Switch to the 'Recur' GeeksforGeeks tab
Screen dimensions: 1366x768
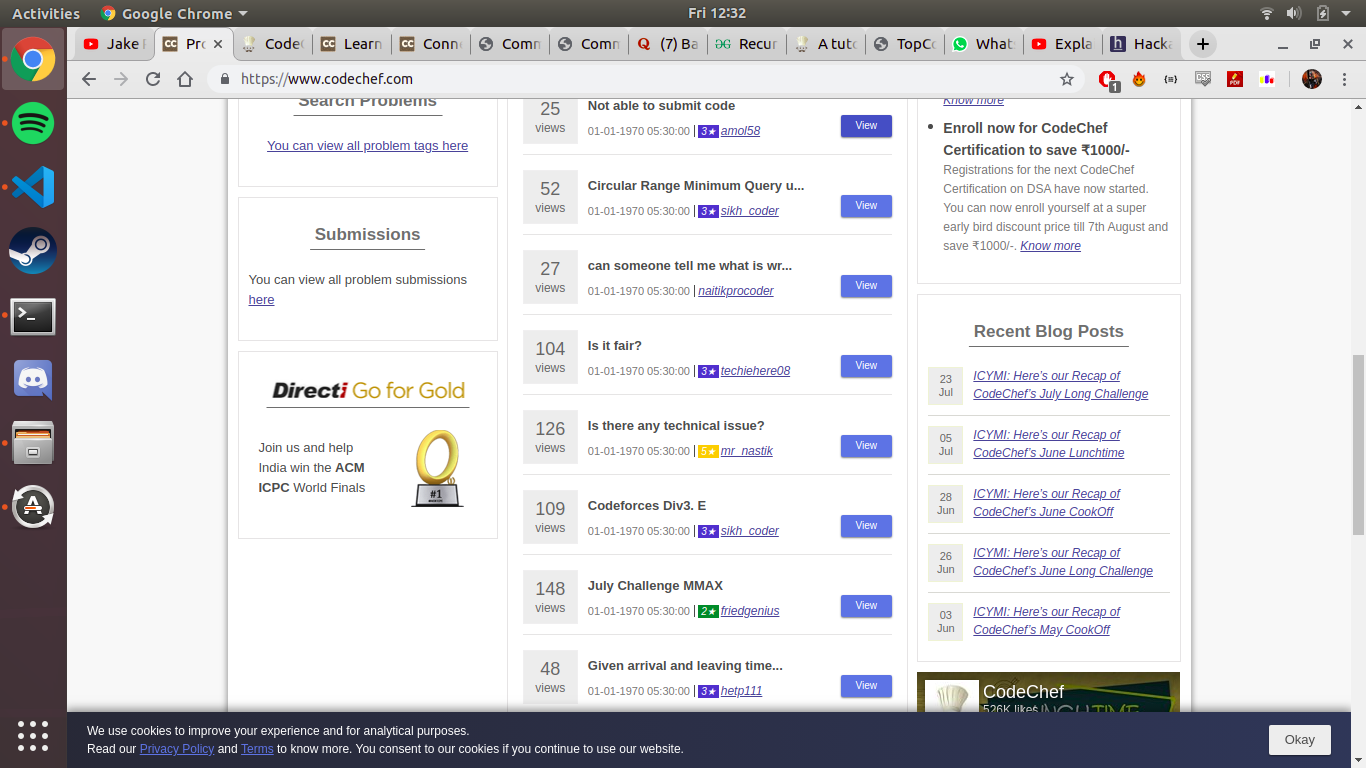point(747,44)
